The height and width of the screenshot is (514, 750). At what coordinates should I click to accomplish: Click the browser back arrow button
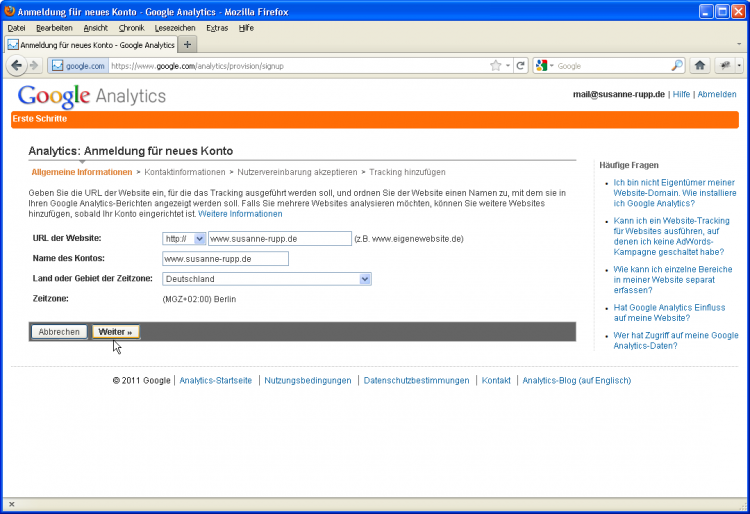click(16, 65)
